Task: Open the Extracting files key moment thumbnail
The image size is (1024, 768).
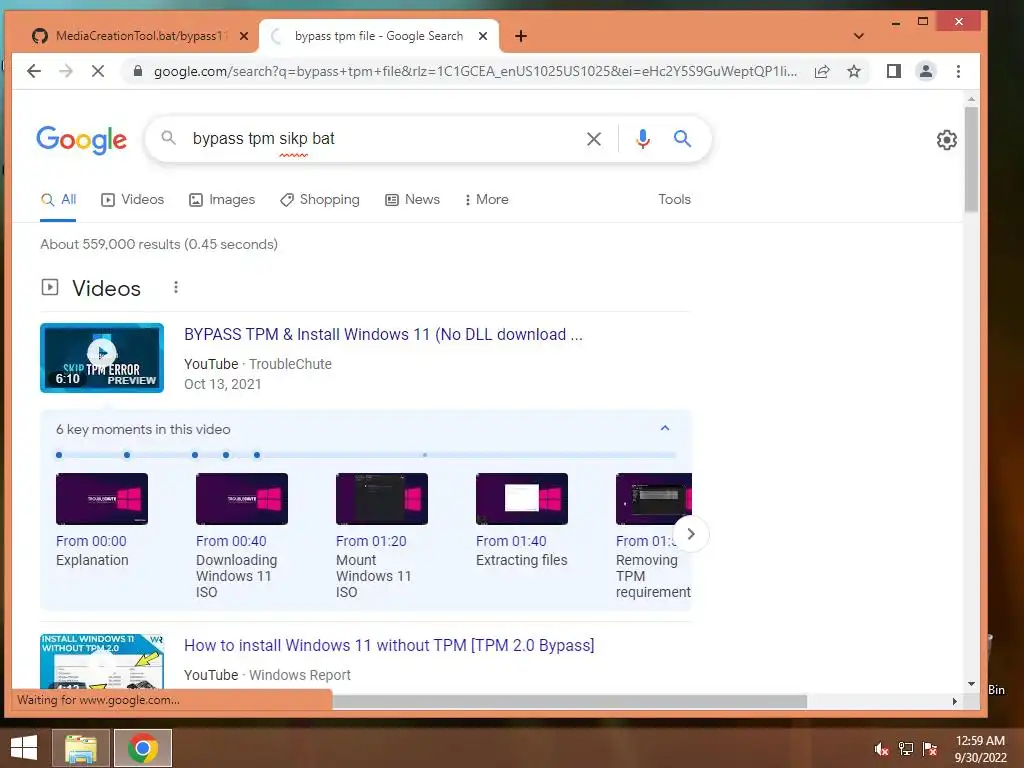Action: point(522,499)
